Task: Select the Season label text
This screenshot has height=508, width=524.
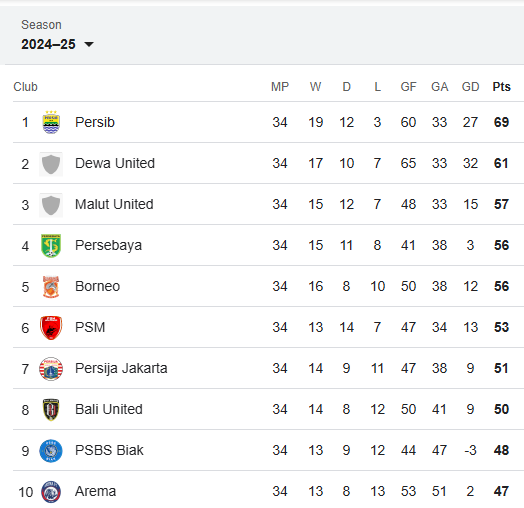Action: click(41, 25)
